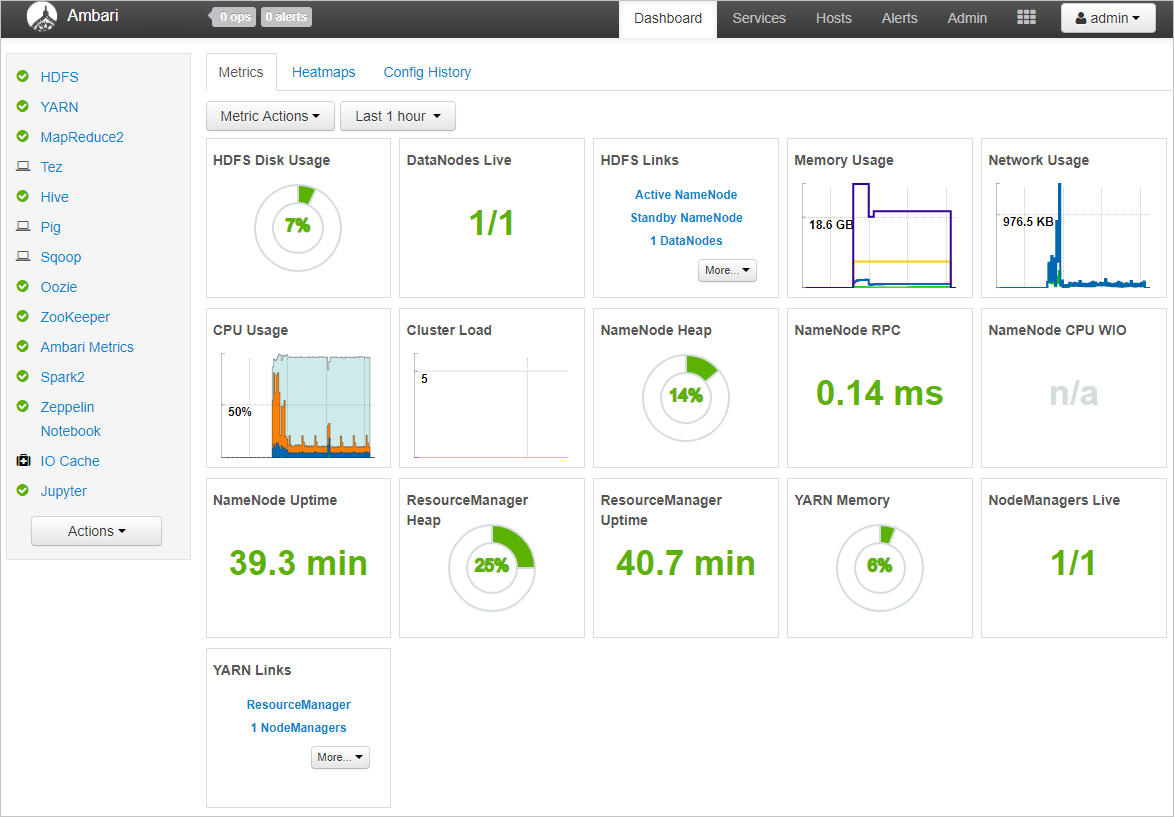Viewport: 1174px width, 817px height.
Task: Click the monitor icon beside Pig
Action: [22, 226]
